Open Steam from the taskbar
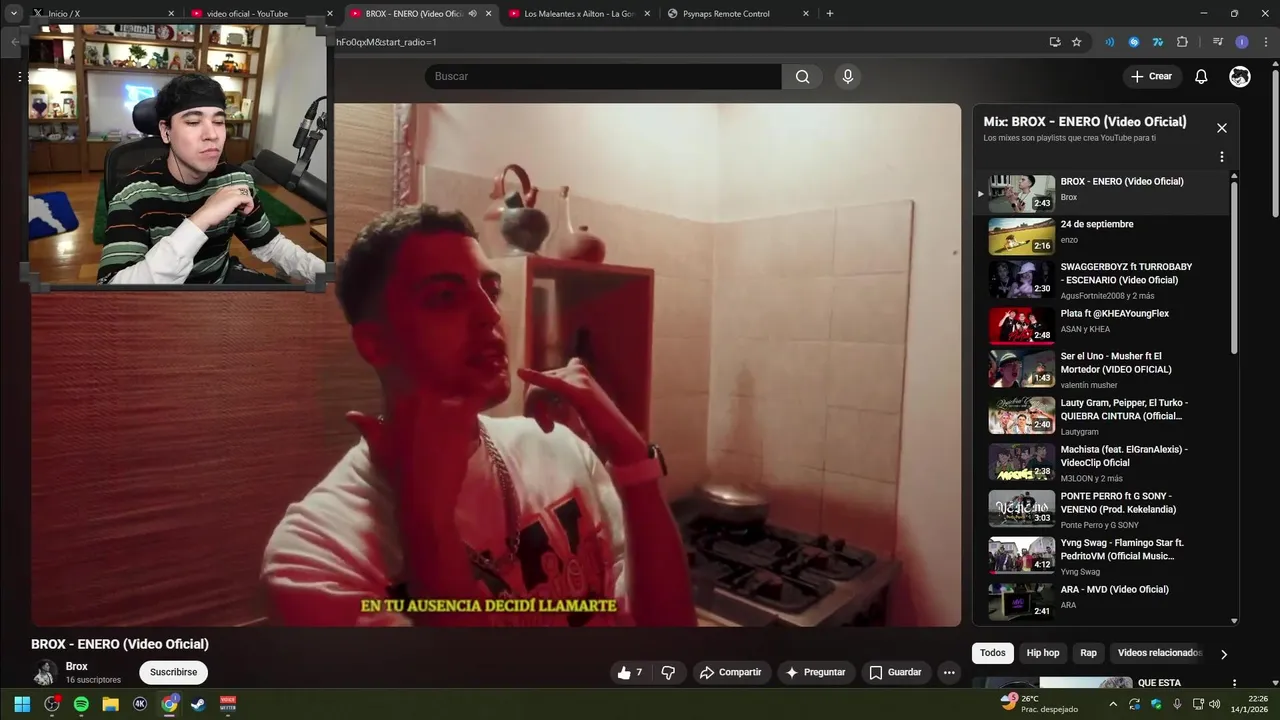 point(198,704)
